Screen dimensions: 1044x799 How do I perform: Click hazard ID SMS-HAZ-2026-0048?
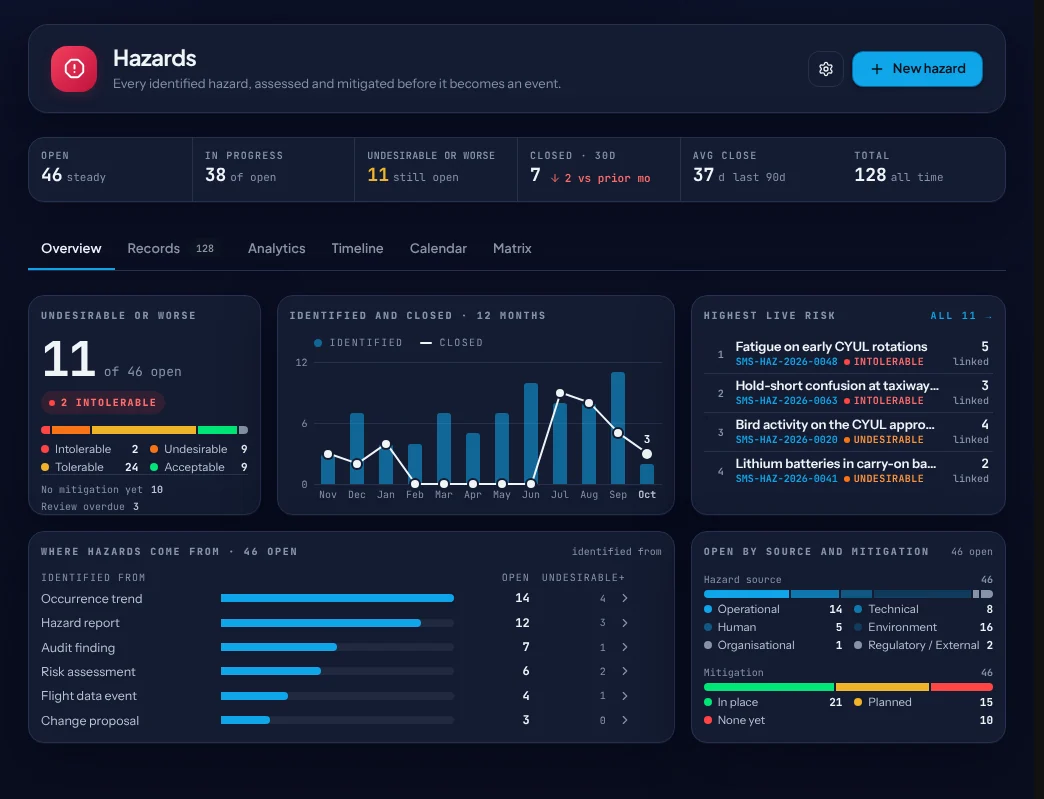(x=786, y=362)
